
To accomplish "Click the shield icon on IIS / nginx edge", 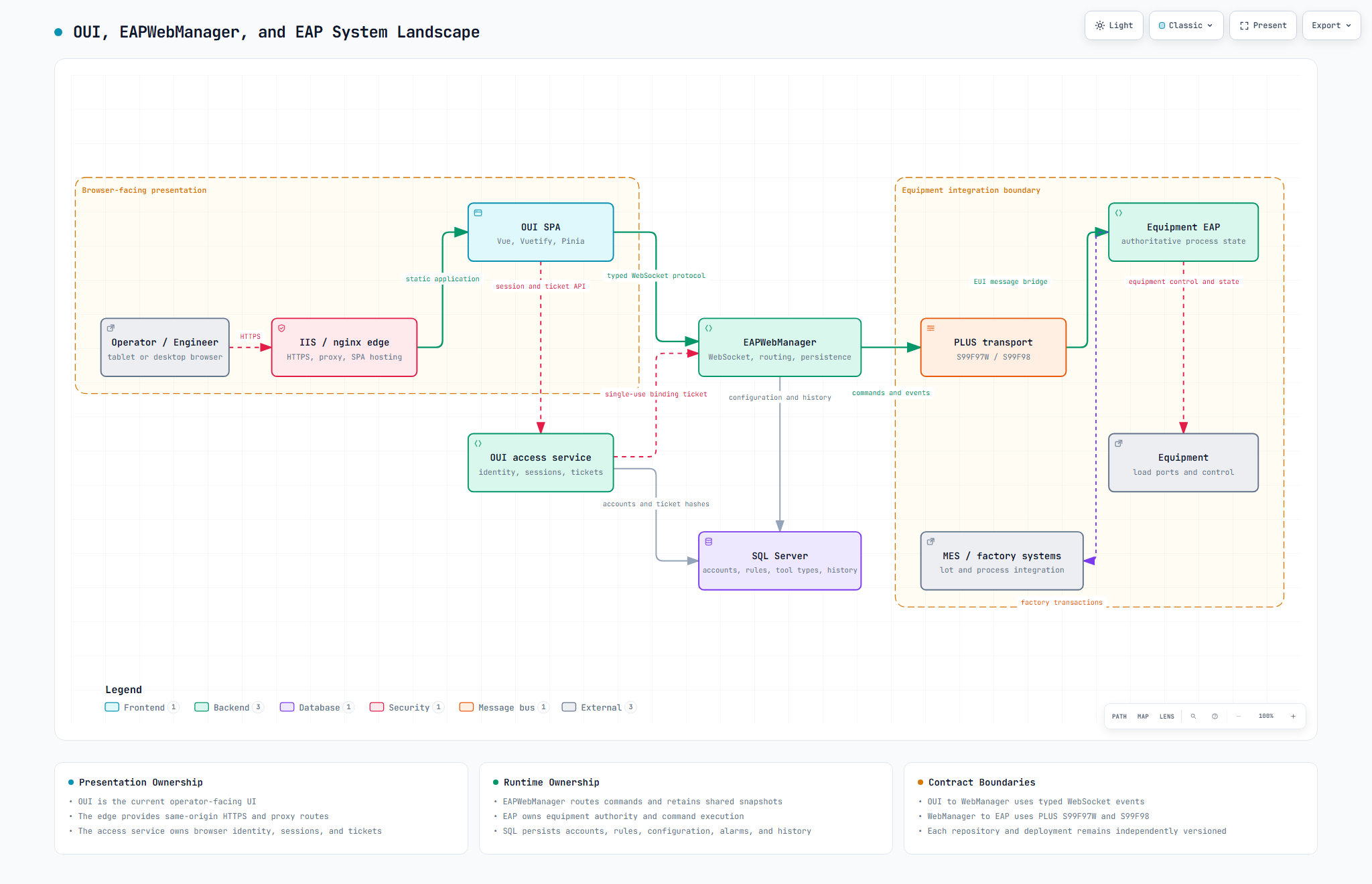I will (282, 328).
